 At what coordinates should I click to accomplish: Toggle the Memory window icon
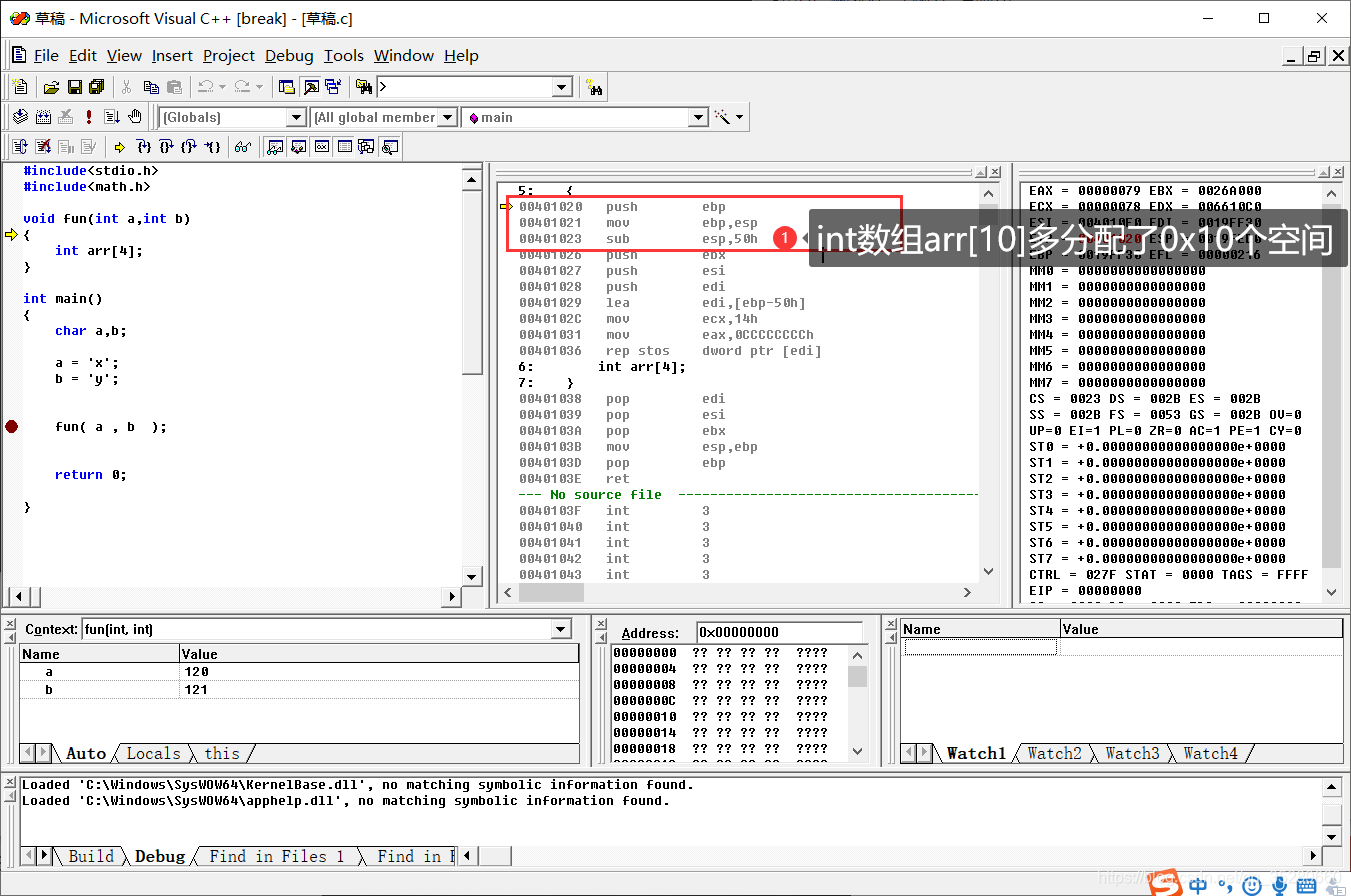[x=344, y=147]
